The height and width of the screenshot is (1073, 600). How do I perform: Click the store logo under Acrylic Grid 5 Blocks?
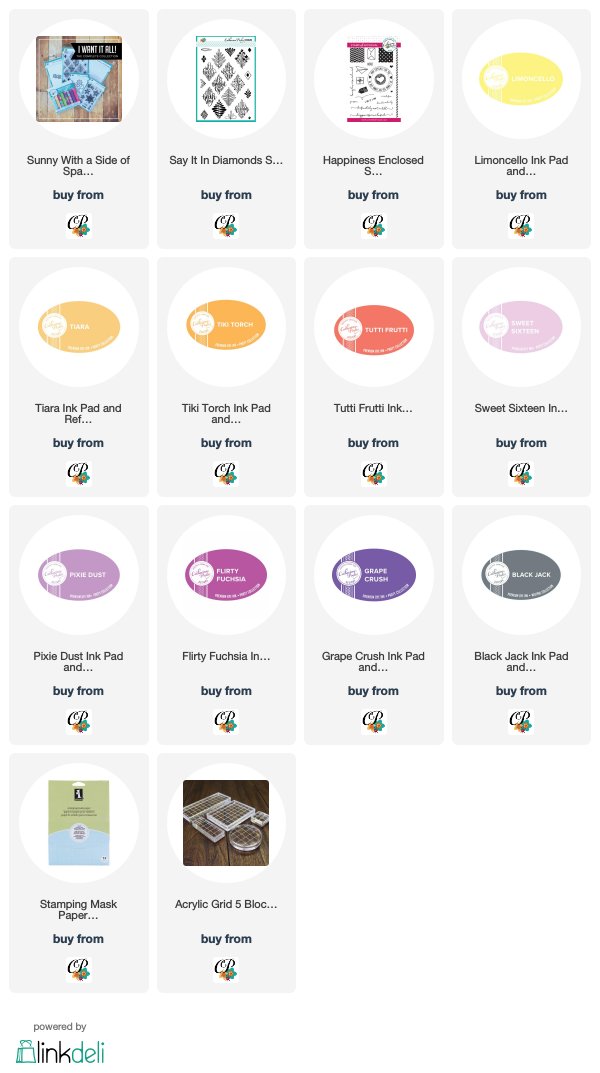(x=226, y=969)
